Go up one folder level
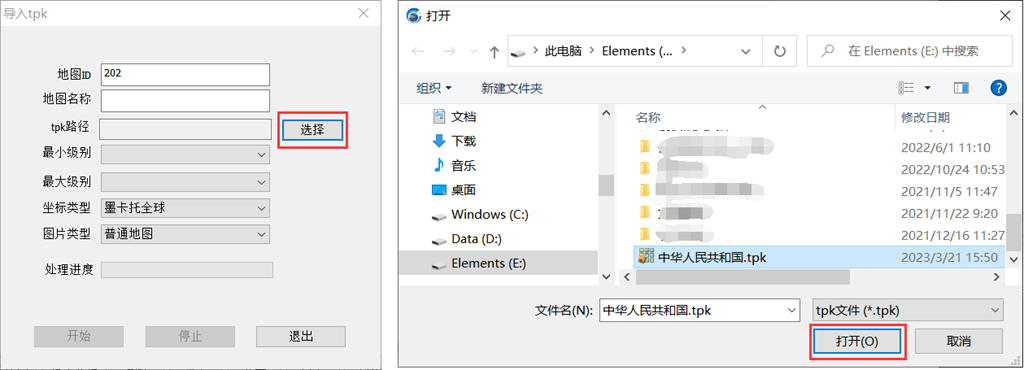This screenshot has height=370, width=1024. pyautogui.click(x=494, y=51)
